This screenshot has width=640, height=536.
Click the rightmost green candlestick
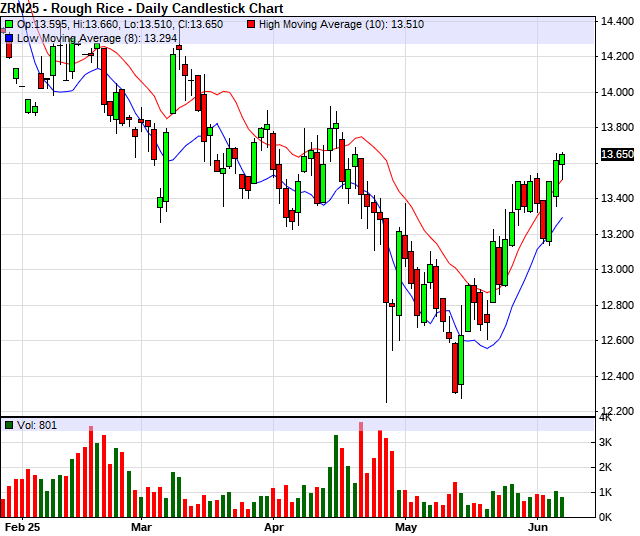click(562, 159)
